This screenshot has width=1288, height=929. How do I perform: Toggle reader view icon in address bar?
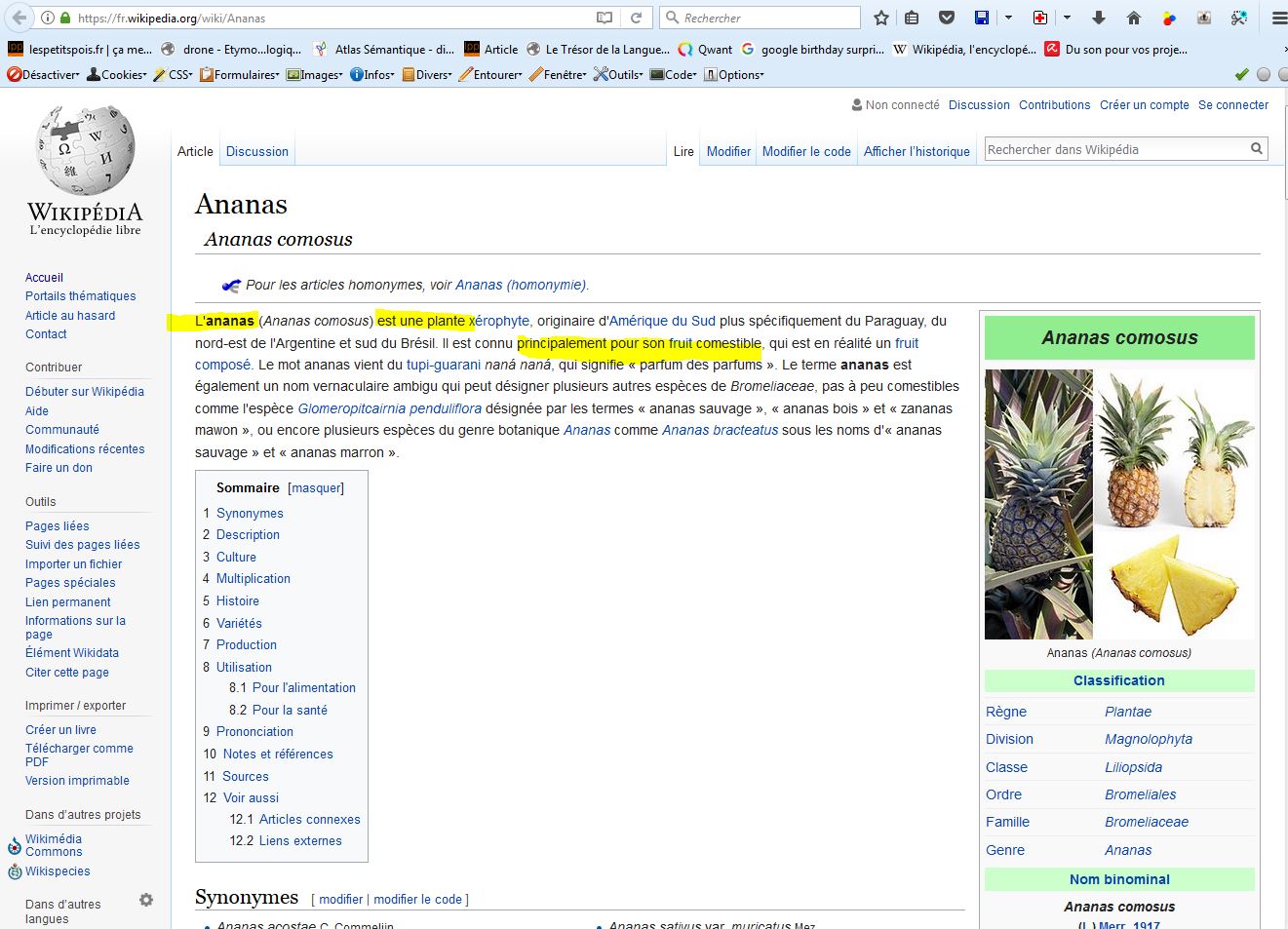point(605,18)
